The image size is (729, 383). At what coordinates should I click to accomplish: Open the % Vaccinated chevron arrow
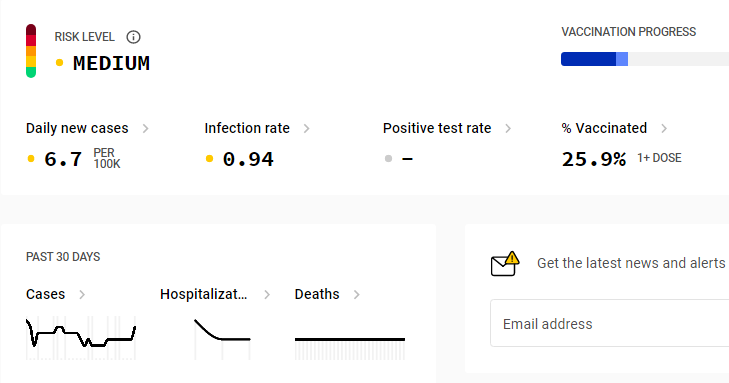click(x=664, y=128)
